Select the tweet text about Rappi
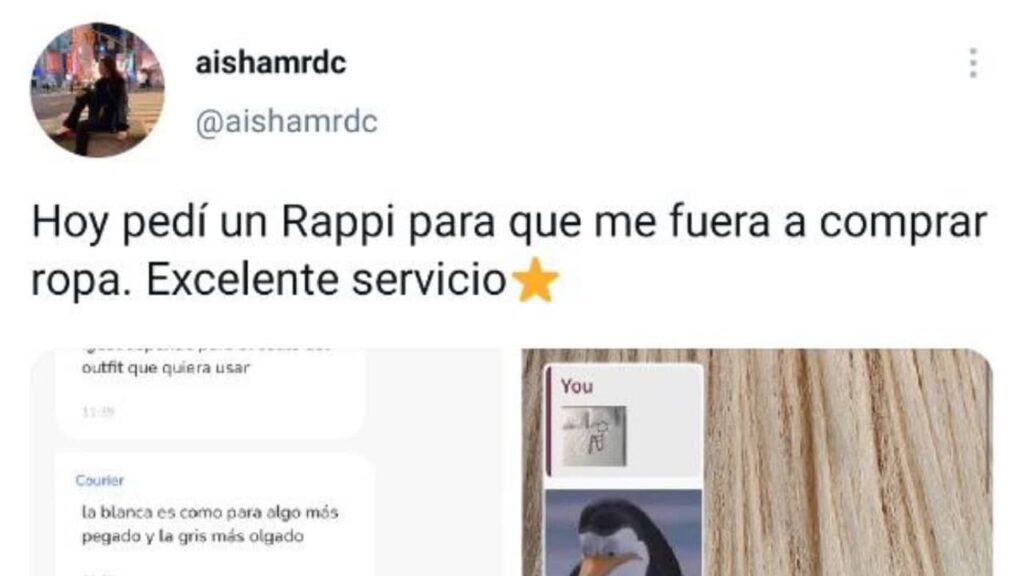The width and height of the screenshot is (1024, 576). click(x=509, y=251)
